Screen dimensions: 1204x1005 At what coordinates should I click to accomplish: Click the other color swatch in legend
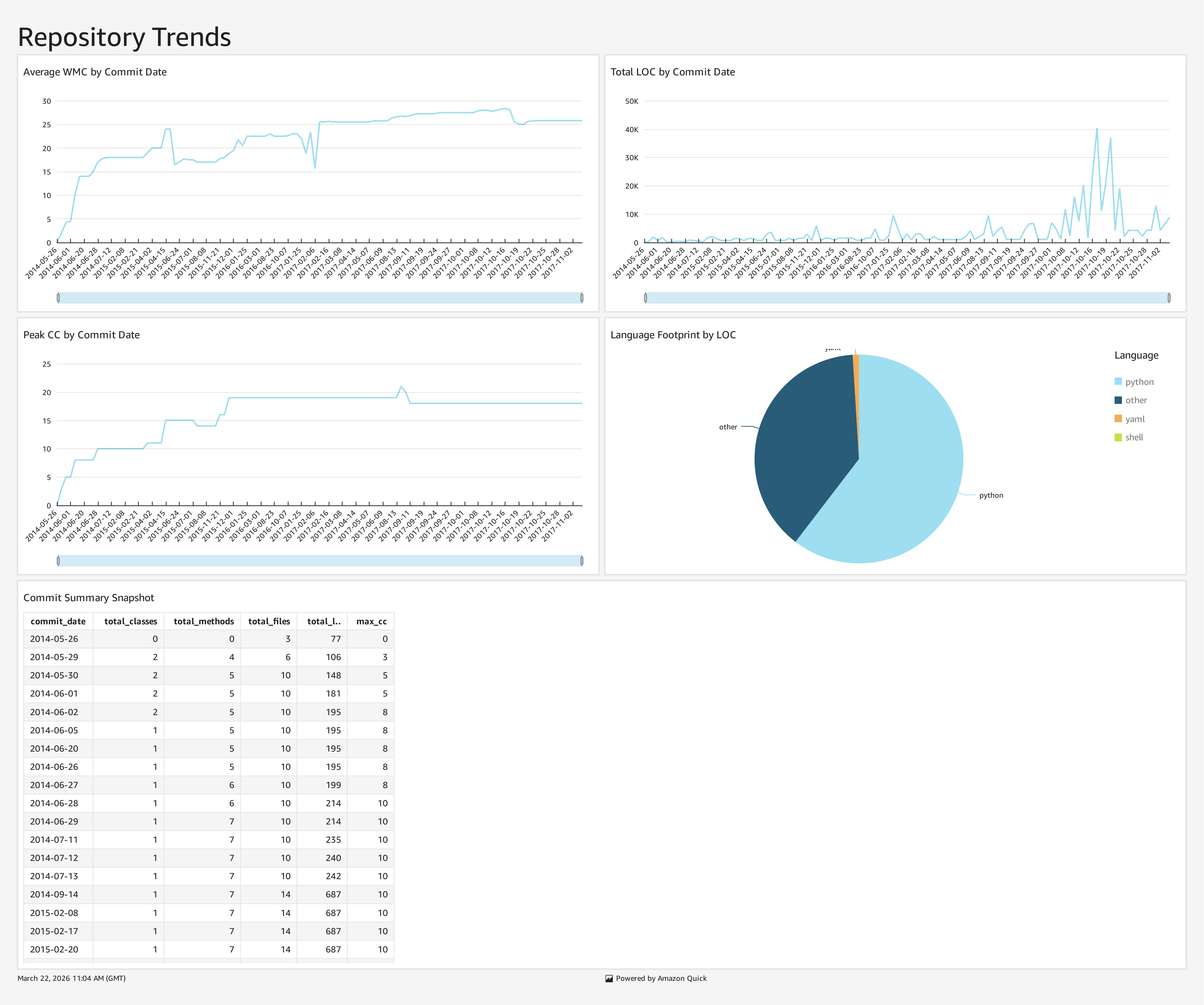coord(1118,400)
